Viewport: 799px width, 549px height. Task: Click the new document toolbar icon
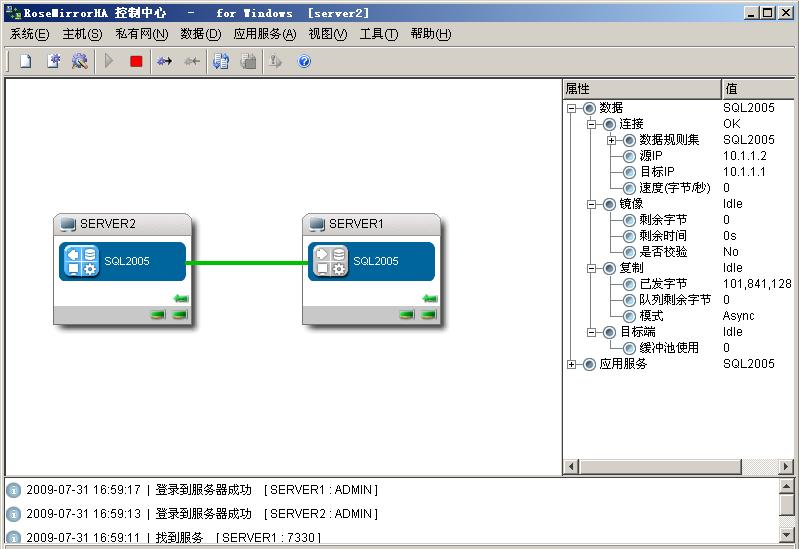pyautogui.click(x=26, y=61)
